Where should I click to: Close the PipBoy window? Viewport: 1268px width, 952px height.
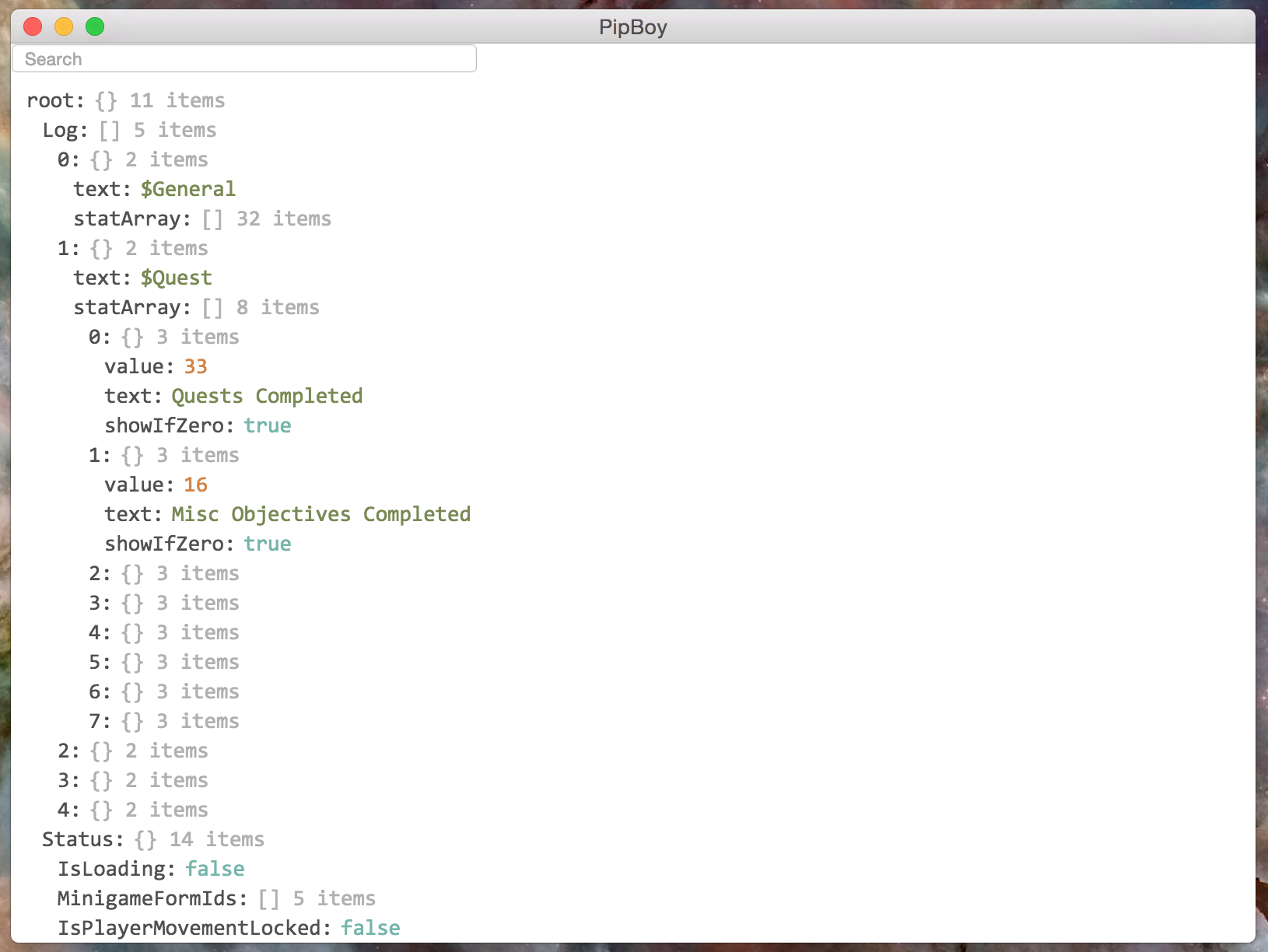pos(33,27)
